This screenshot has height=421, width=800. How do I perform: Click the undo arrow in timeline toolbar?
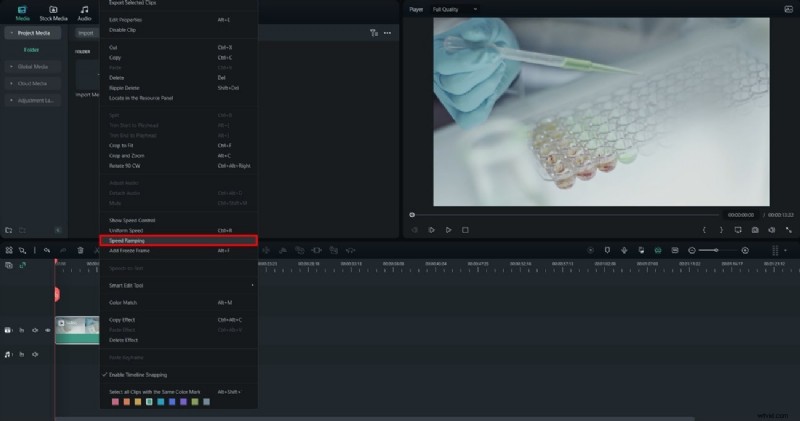49,250
